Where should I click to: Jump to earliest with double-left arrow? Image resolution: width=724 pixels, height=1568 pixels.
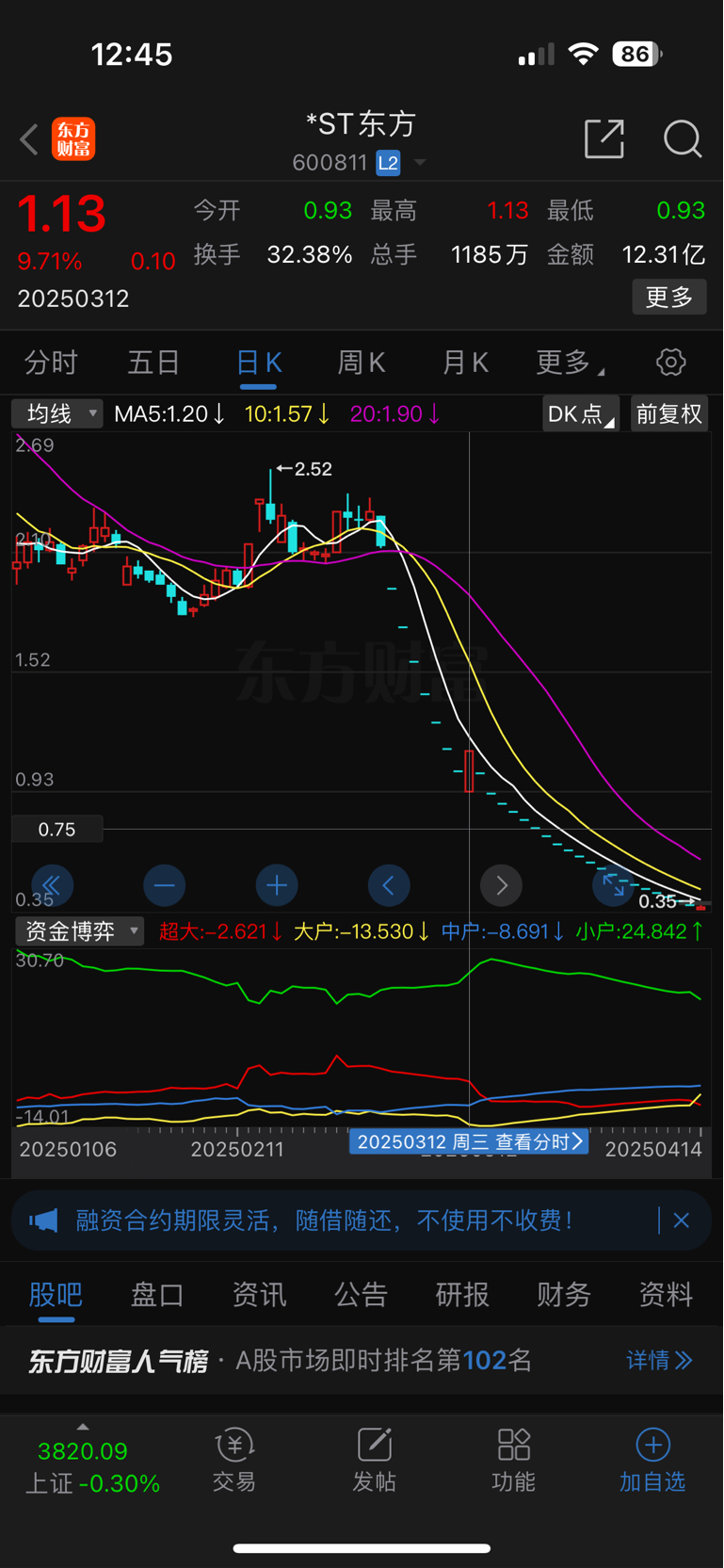(52, 885)
